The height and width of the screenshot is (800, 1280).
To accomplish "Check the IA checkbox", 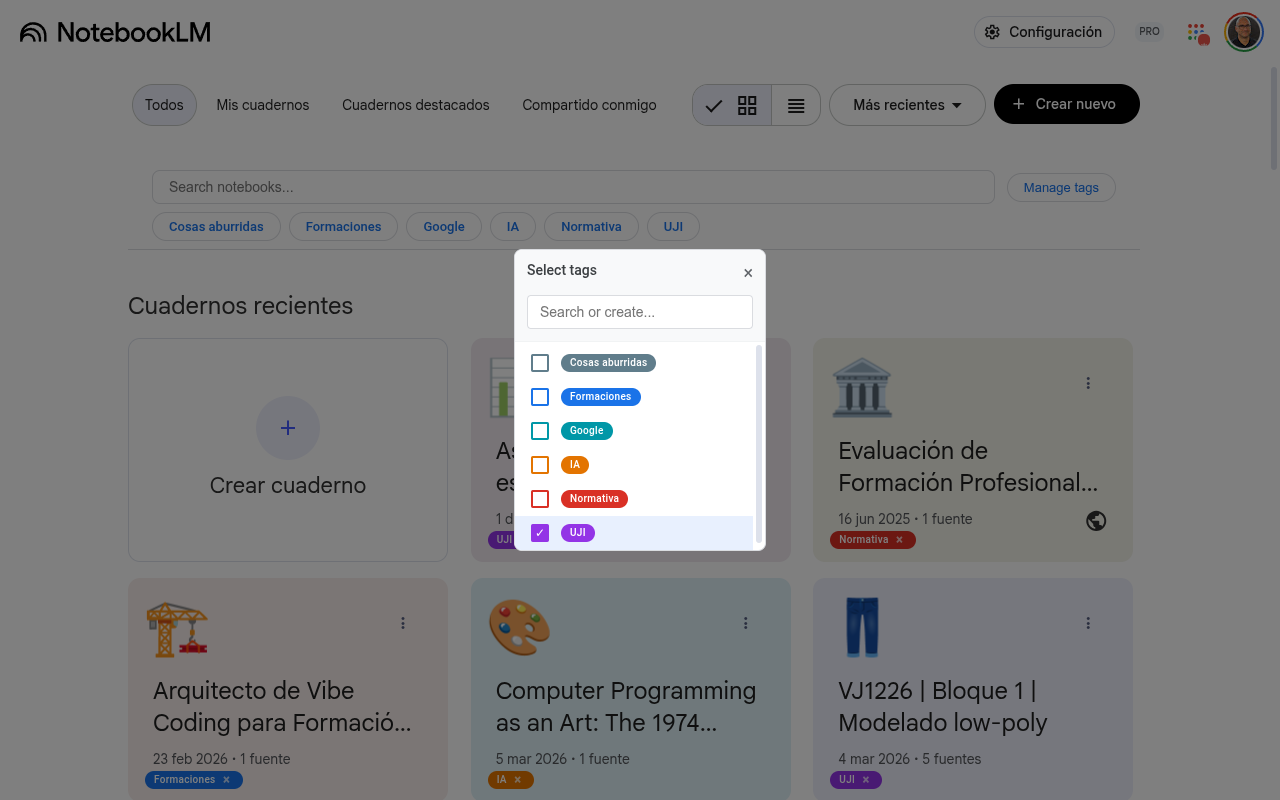I will point(540,465).
